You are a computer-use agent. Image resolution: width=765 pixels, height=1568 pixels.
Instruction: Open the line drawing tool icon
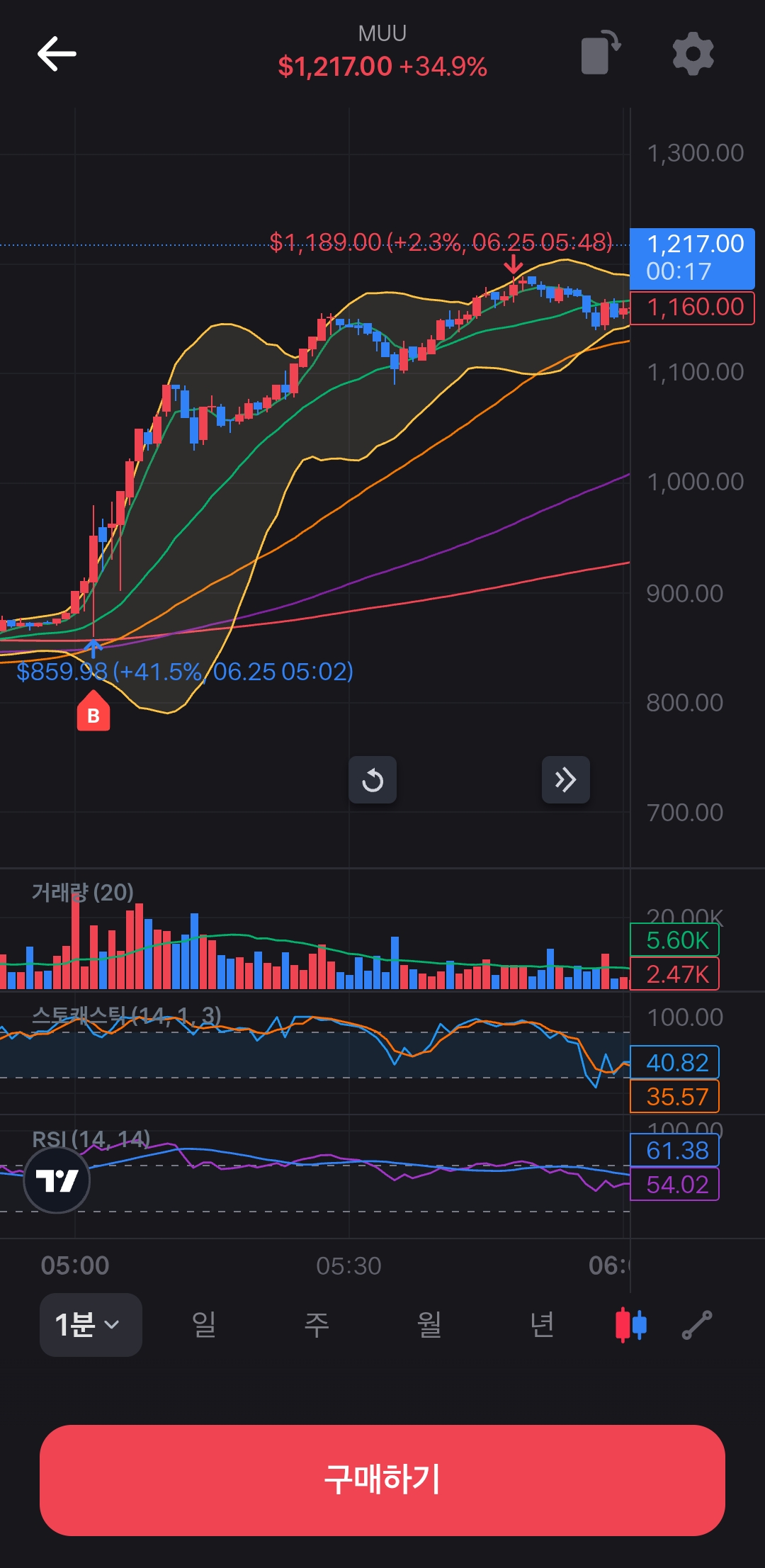tap(697, 1324)
